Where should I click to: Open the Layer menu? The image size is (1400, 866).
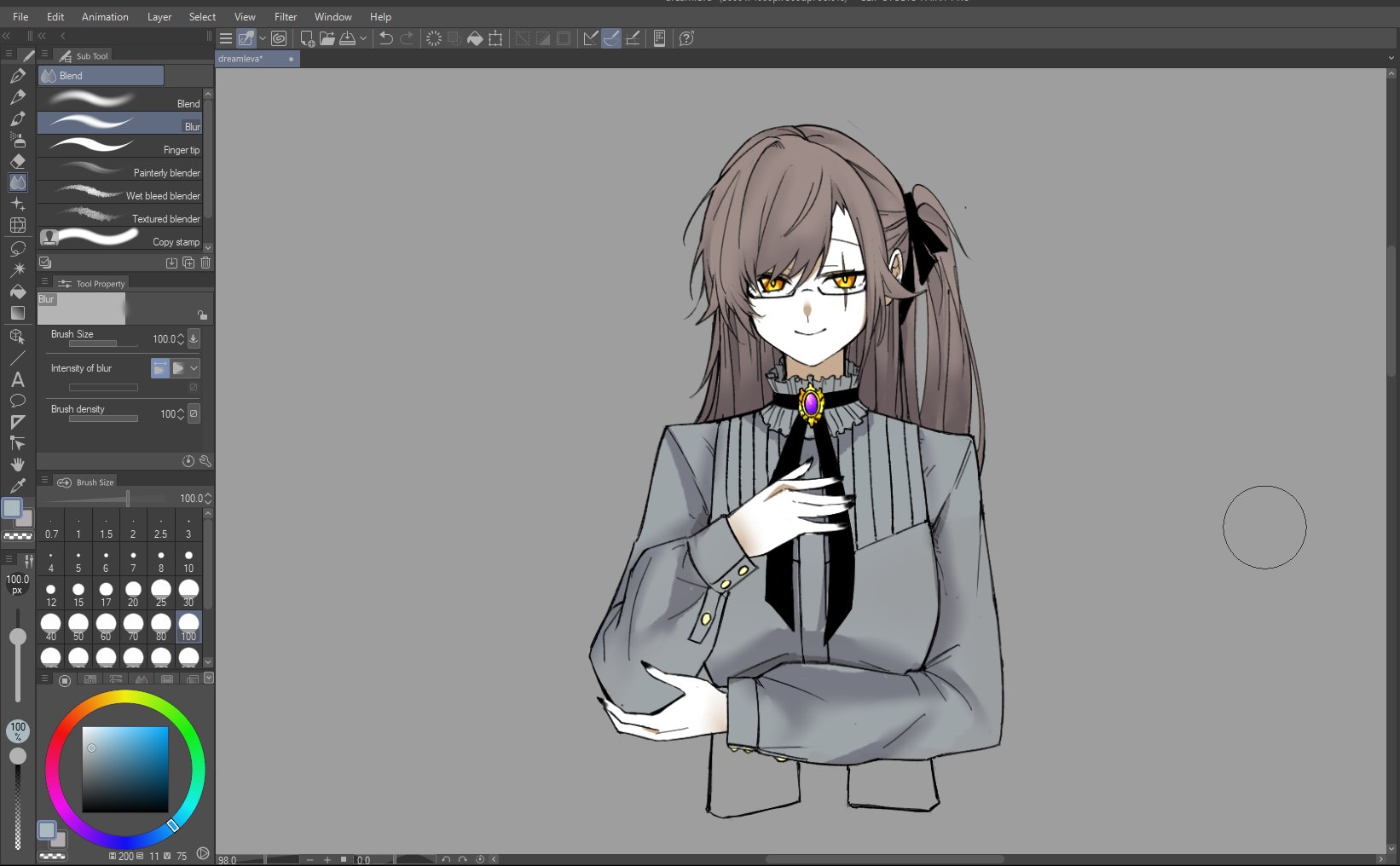(159, 16)
